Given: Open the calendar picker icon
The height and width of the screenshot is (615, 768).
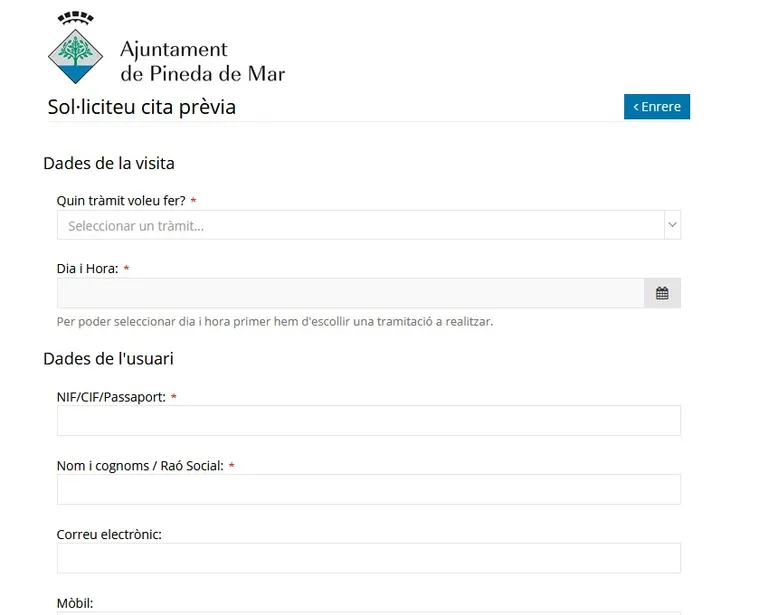Looking at the screenshot, I should (x=662, y=293).
